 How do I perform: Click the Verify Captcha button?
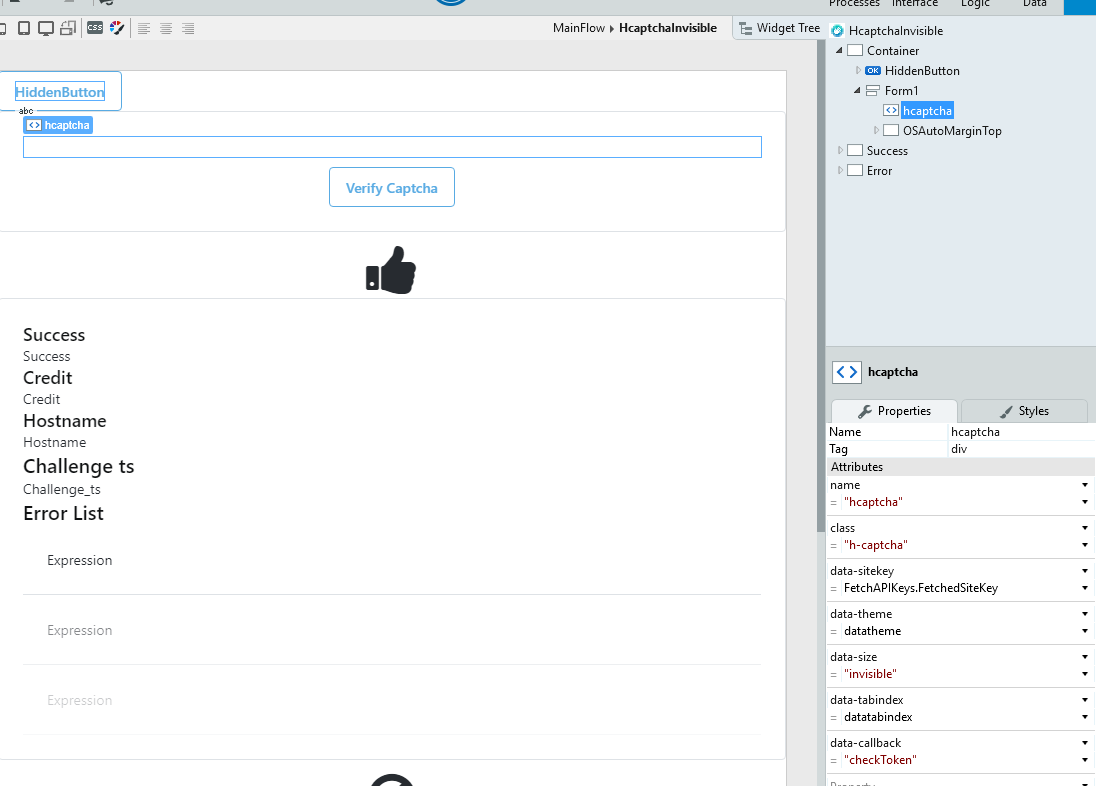[392, 188]
